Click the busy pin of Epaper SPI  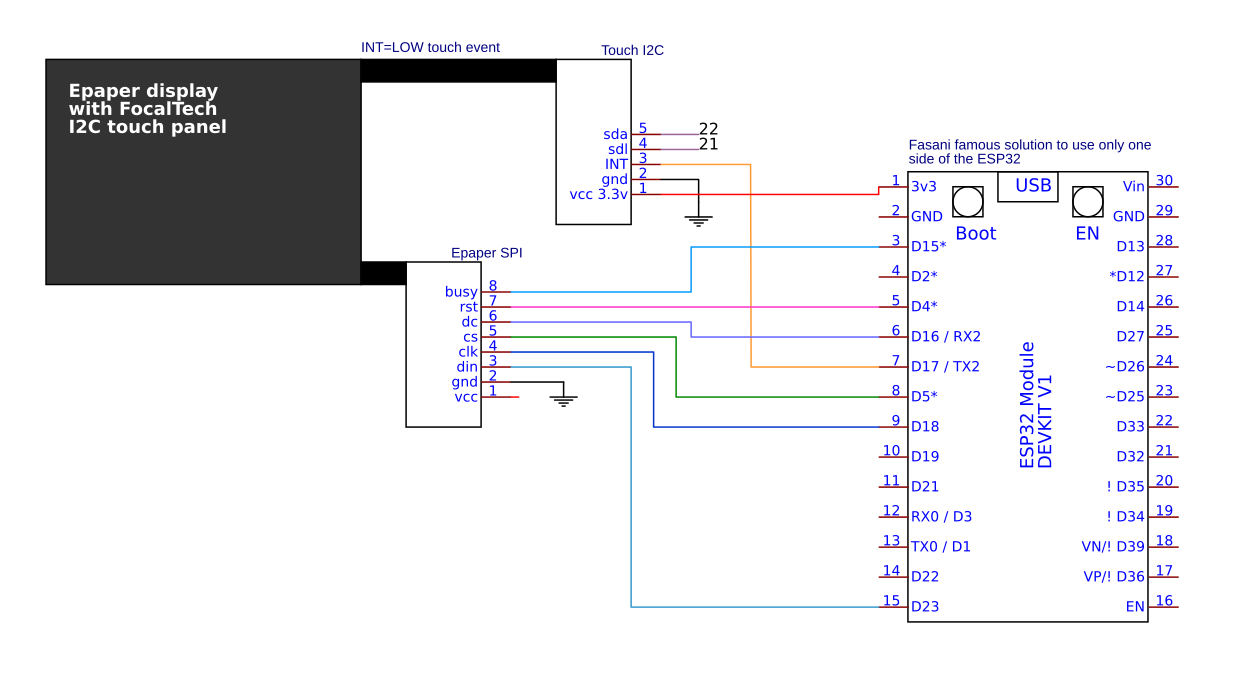(461, 292)
